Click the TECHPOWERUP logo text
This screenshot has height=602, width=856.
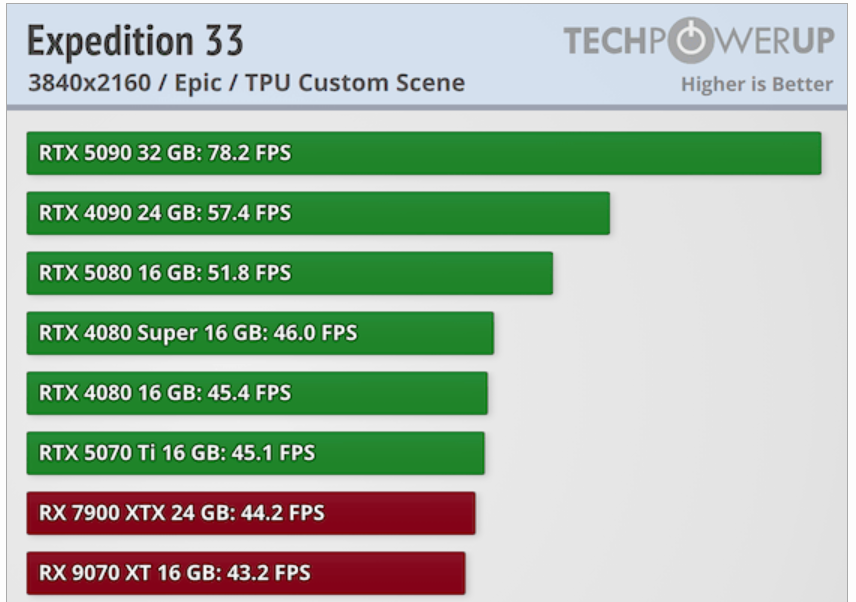[x=699, y=41]
